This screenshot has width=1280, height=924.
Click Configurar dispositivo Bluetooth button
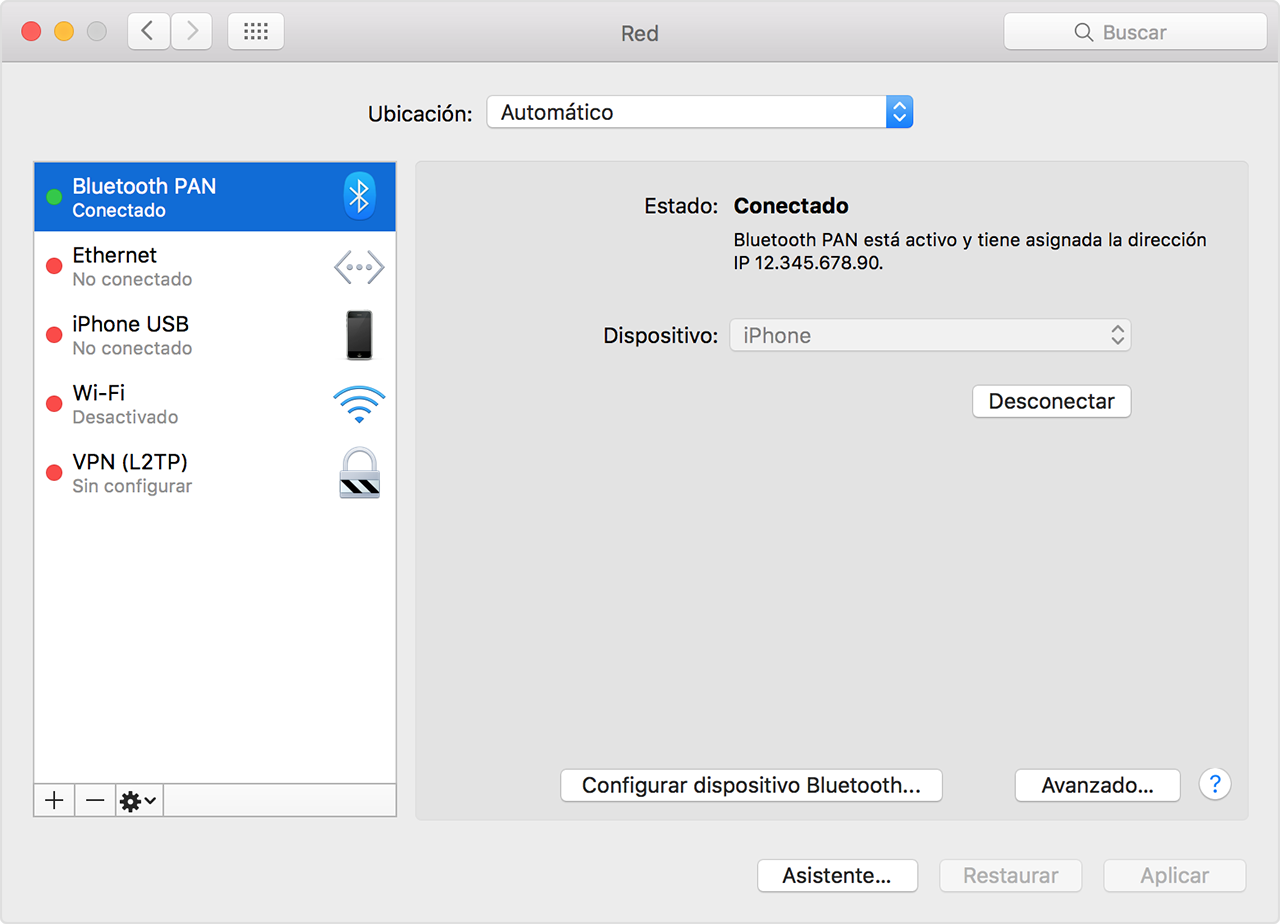pos(752,785)
